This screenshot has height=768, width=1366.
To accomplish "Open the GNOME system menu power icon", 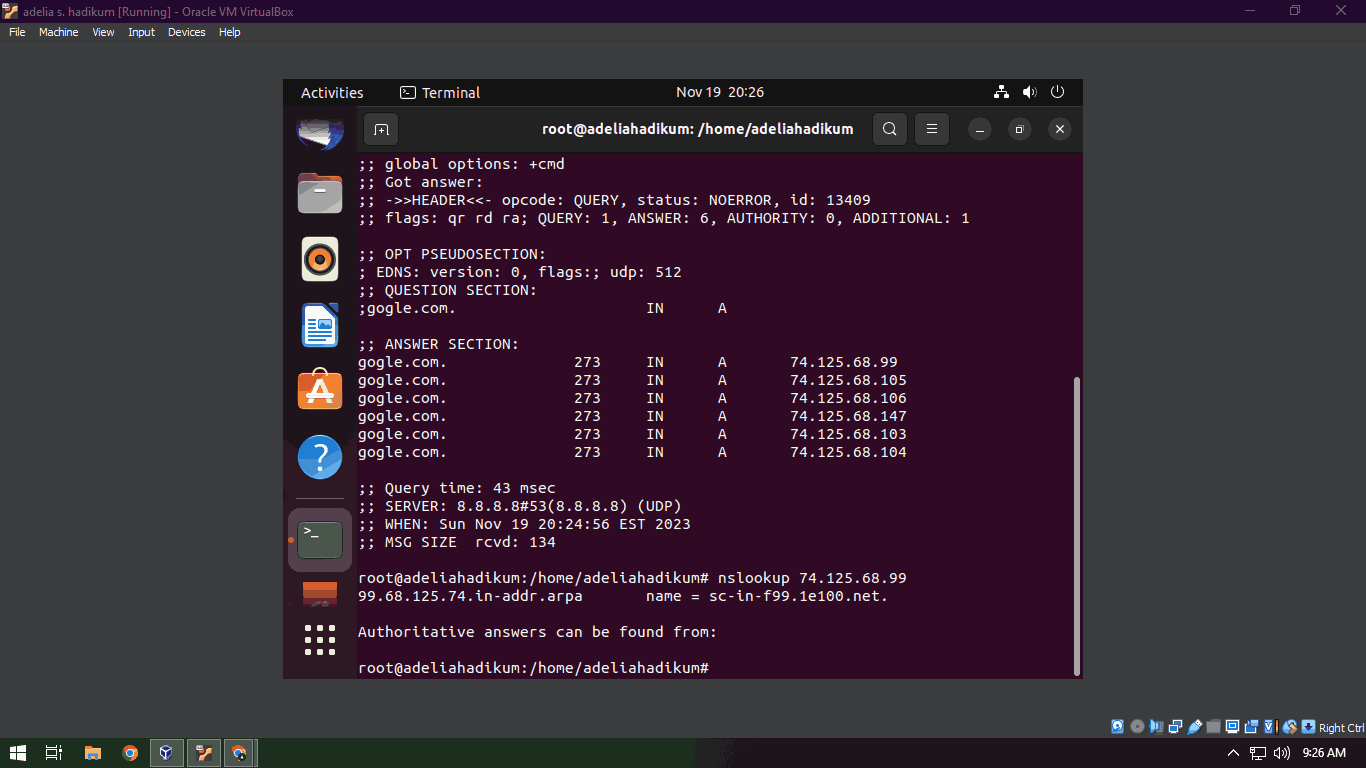I will pos(1058,92).
